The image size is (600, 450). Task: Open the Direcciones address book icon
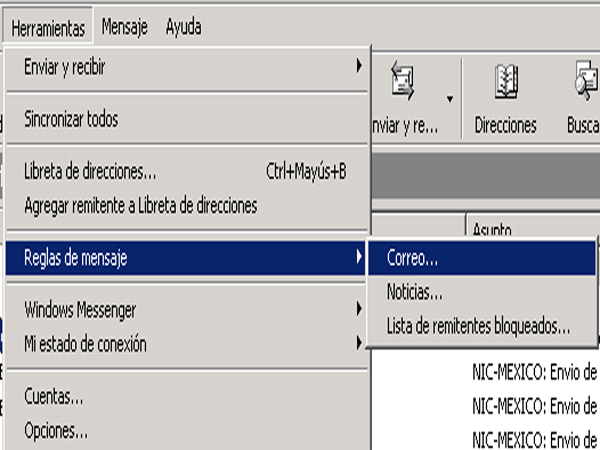coord(505,82)
